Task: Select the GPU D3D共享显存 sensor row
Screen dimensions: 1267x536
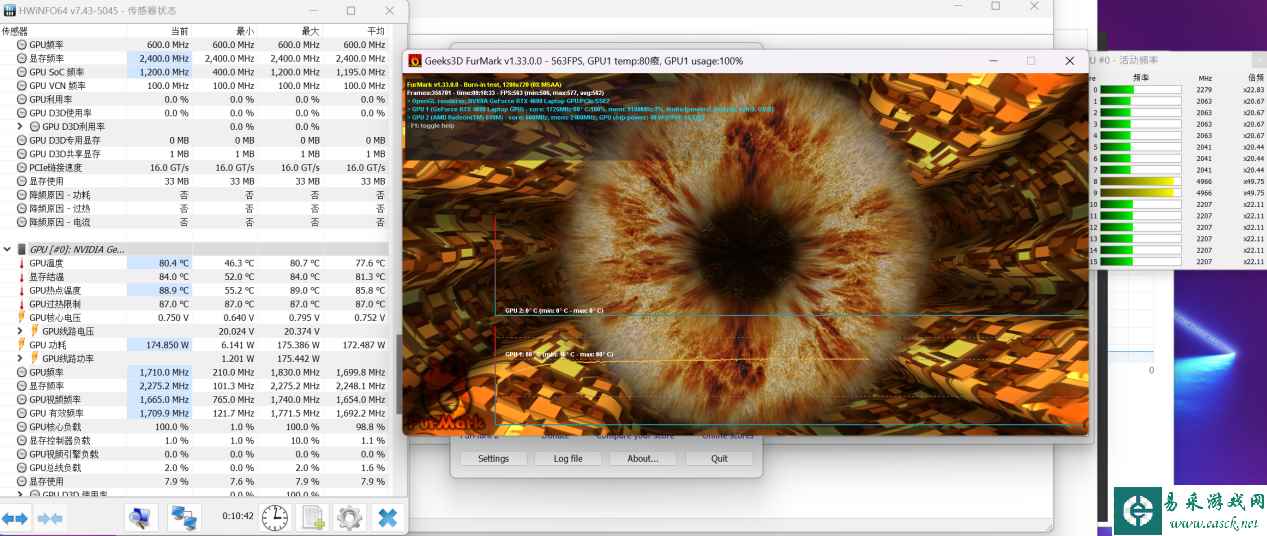Action: coord(194,154)
